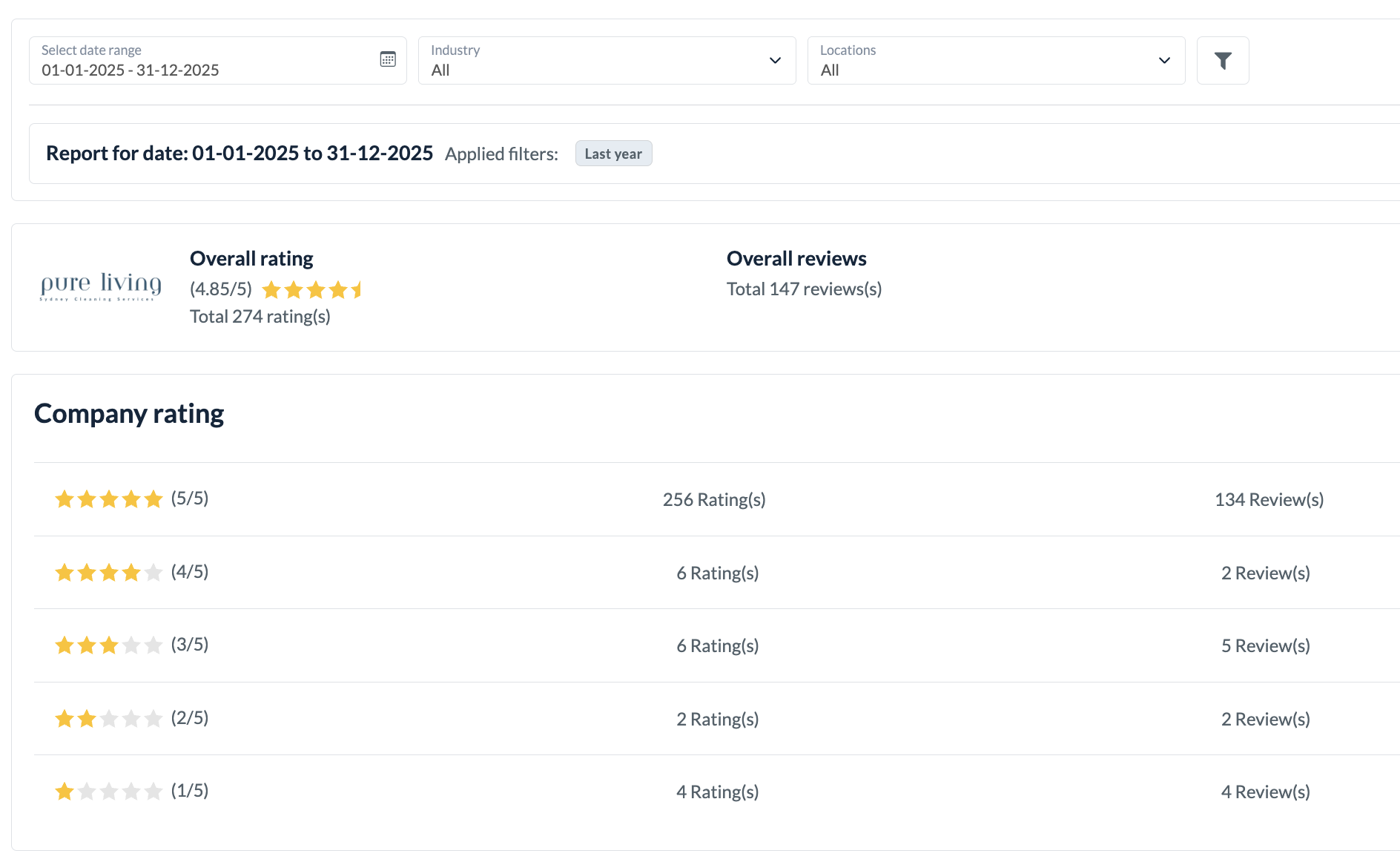1400x865 pixels.
Task: Click the 4.85/5 rating star bar
Action: click(x=311, y=289)
